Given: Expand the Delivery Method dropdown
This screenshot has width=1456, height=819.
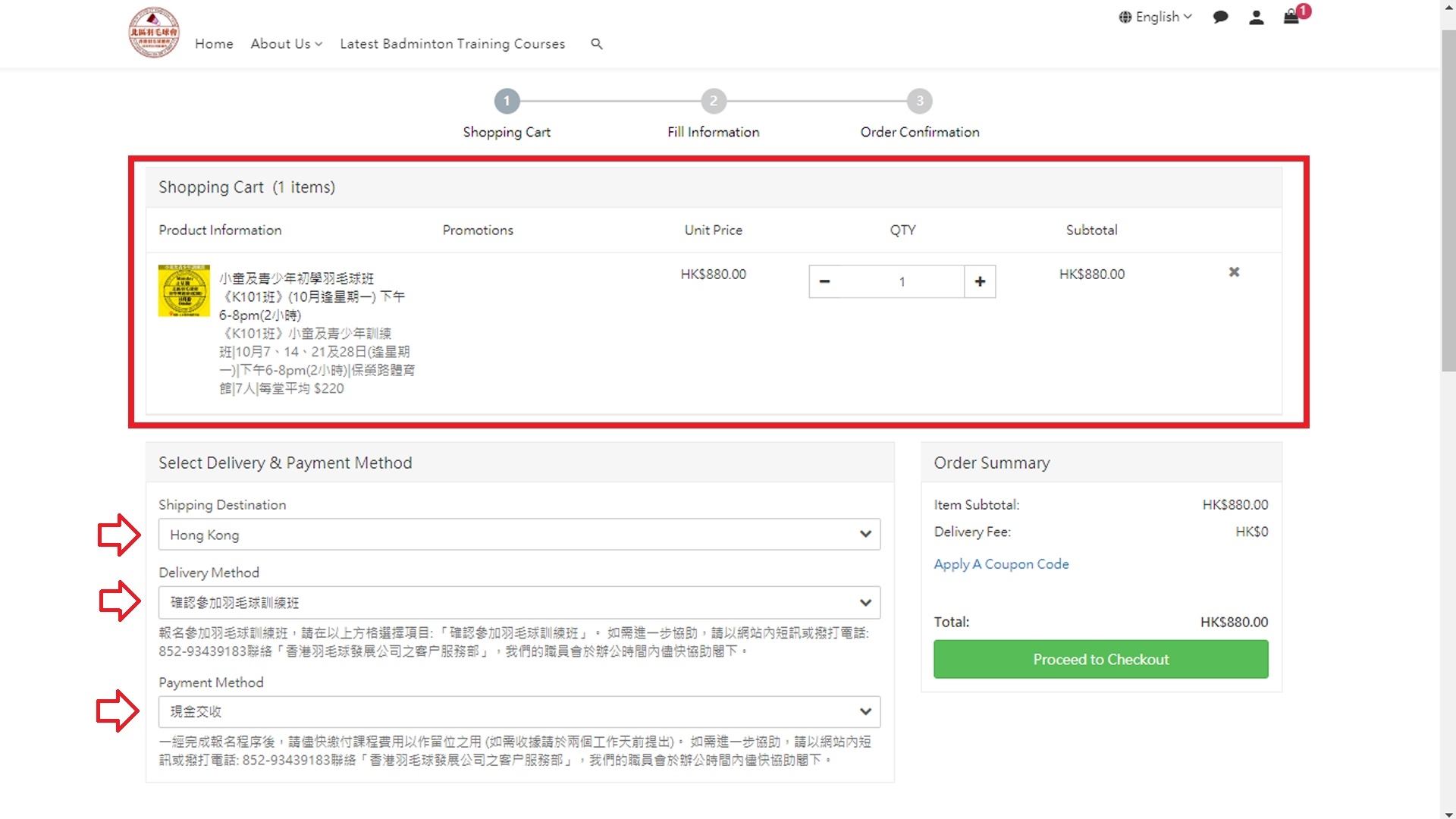Looking at the screenshot, I should 519,603.
